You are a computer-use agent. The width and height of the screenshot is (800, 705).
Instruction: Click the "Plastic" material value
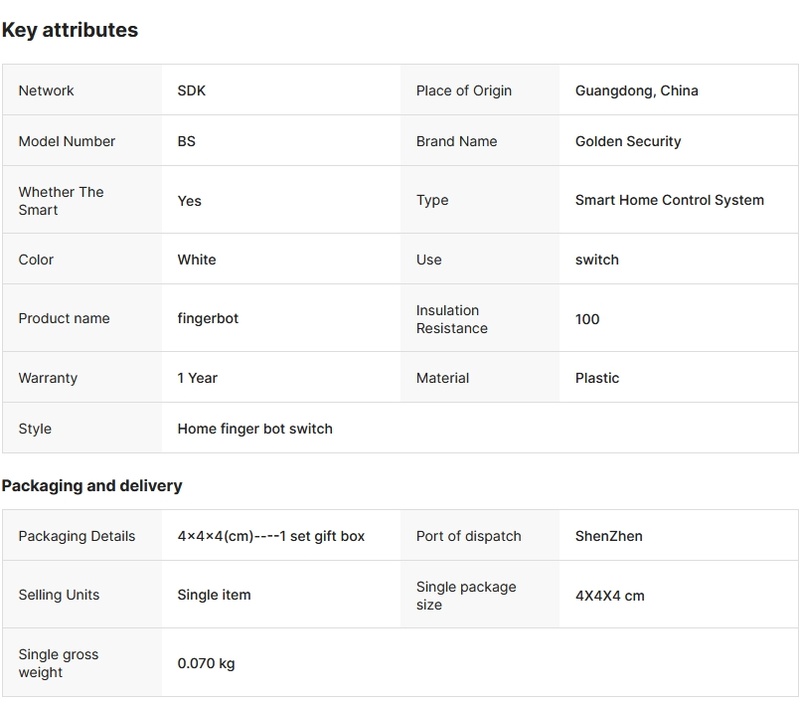pos(597,378)
